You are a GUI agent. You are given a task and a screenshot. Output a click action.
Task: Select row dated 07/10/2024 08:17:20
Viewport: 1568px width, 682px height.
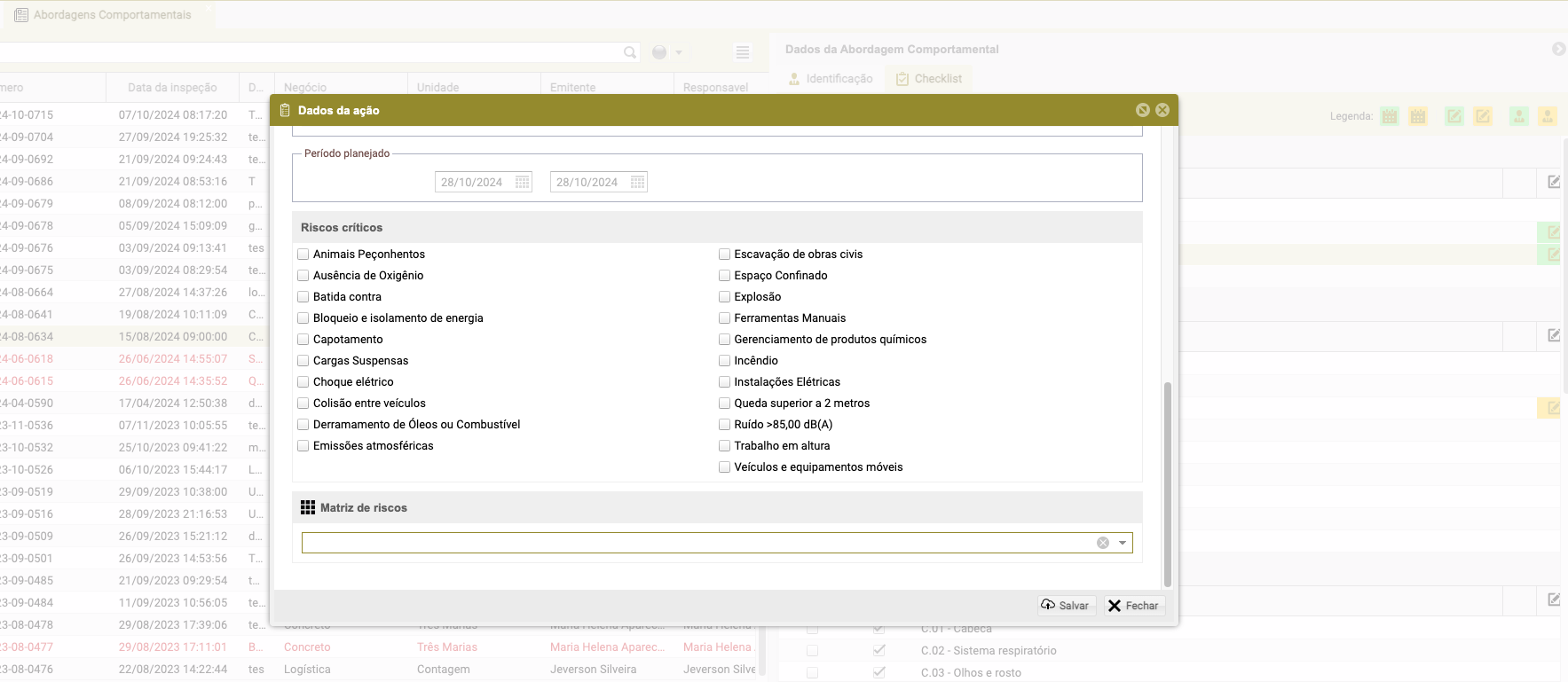[173, 115]
